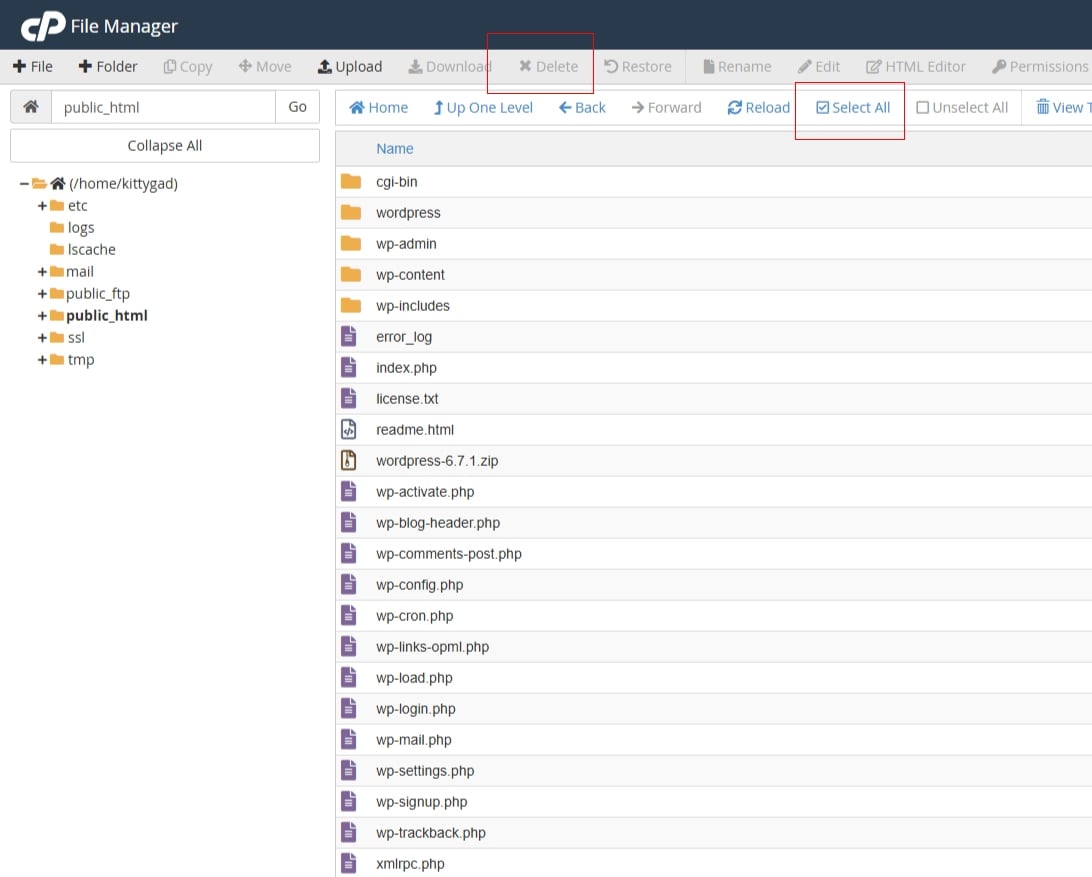The height and width of the screenshot is (877, 1092).
Task: Click the license.txt file icon
Action: click(349, 398)
